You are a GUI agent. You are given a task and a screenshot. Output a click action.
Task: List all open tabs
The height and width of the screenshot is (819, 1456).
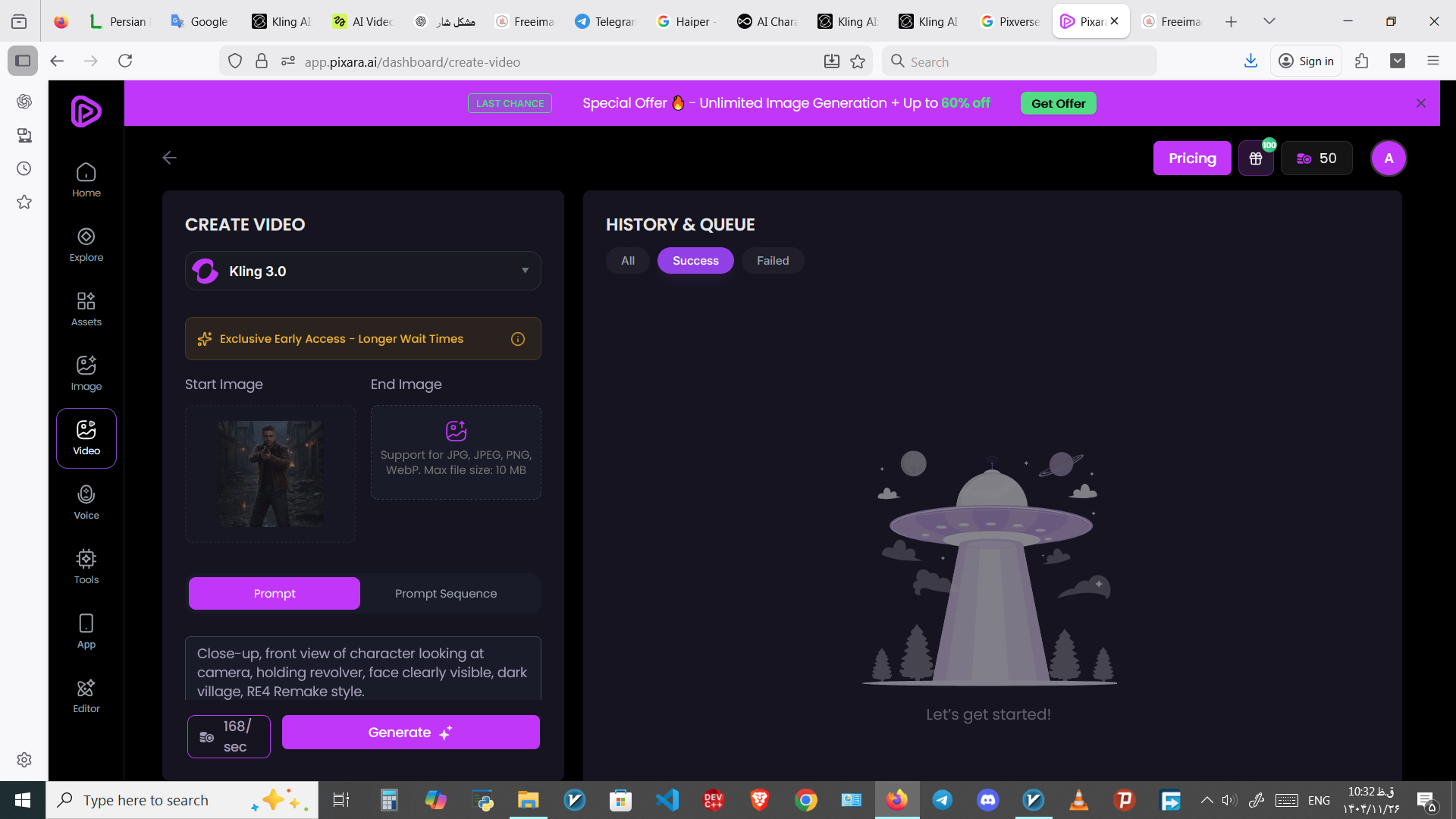pyautogui.click(x=1269, y=22)
